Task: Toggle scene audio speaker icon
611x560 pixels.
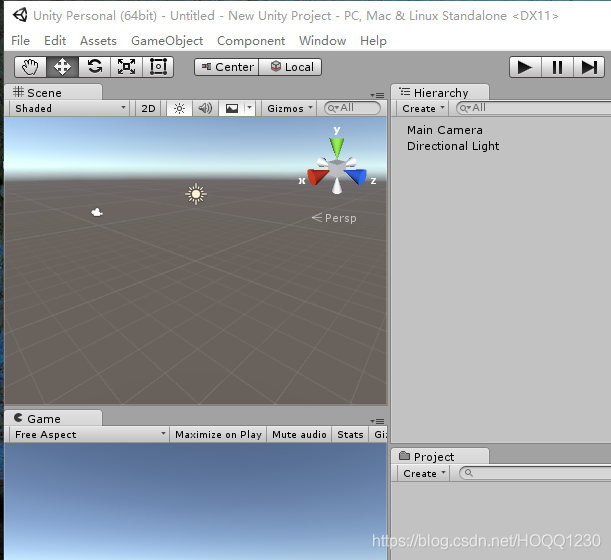Action: click(205, 108)
